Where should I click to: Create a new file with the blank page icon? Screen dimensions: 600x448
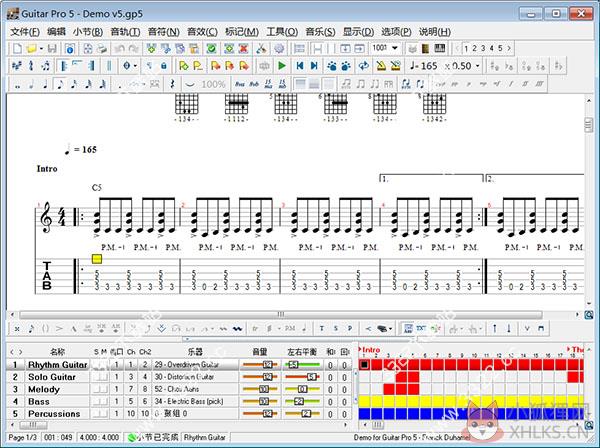click(18, 49)
